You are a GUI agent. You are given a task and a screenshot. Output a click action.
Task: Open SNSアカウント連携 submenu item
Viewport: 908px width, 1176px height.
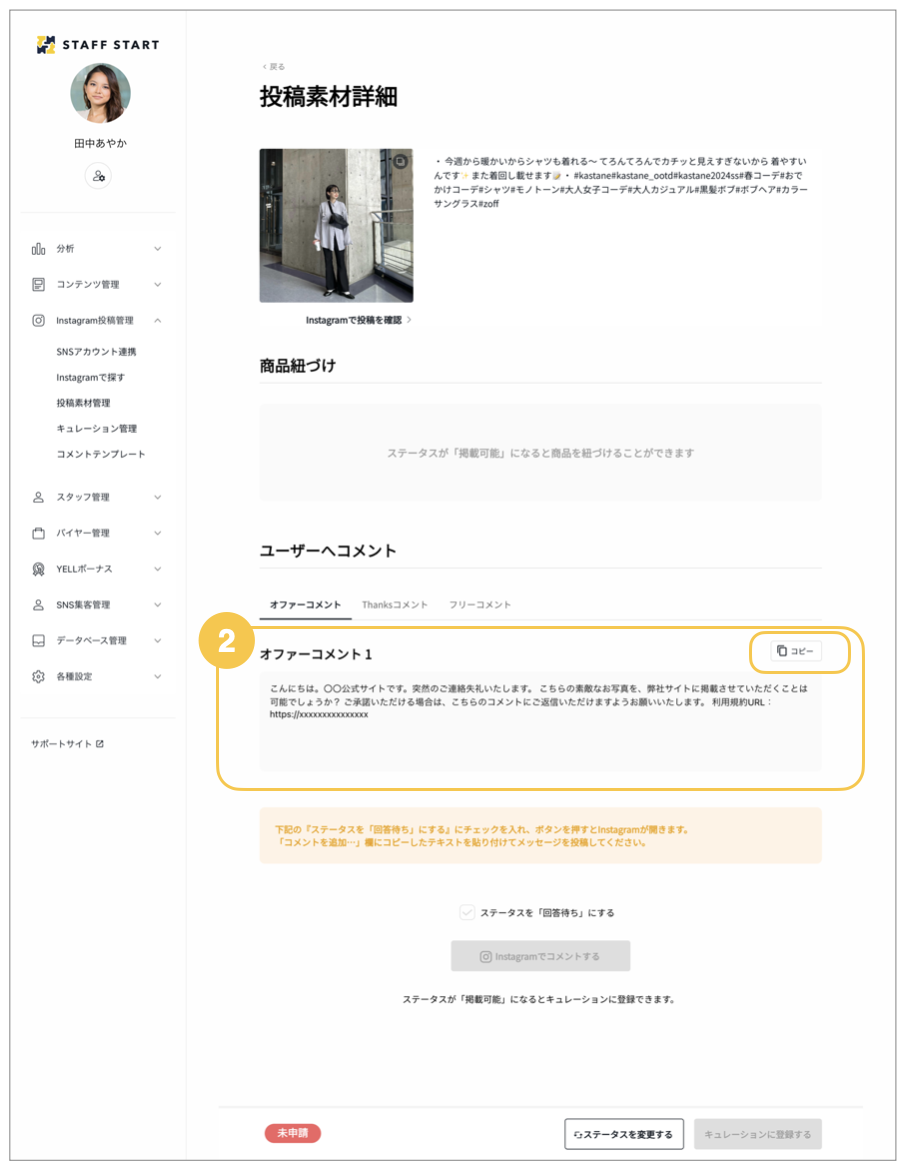96,352
